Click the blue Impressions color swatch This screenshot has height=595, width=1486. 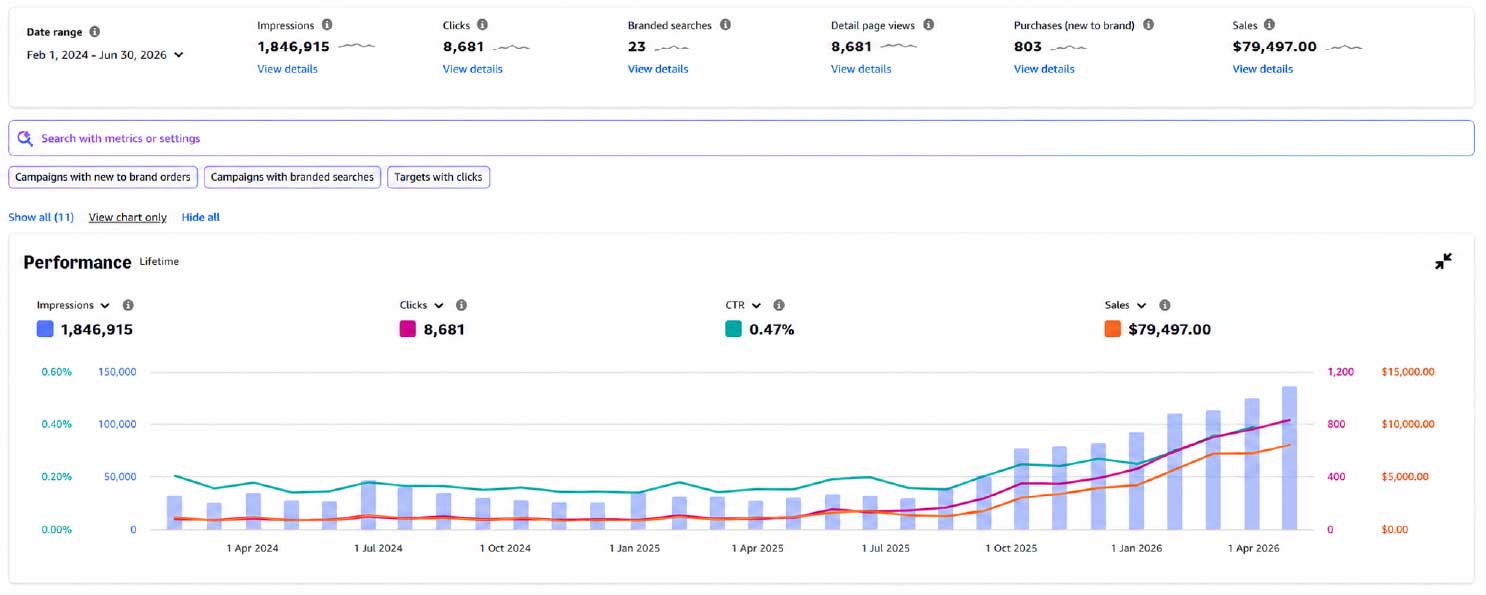[x=45, y=329]
